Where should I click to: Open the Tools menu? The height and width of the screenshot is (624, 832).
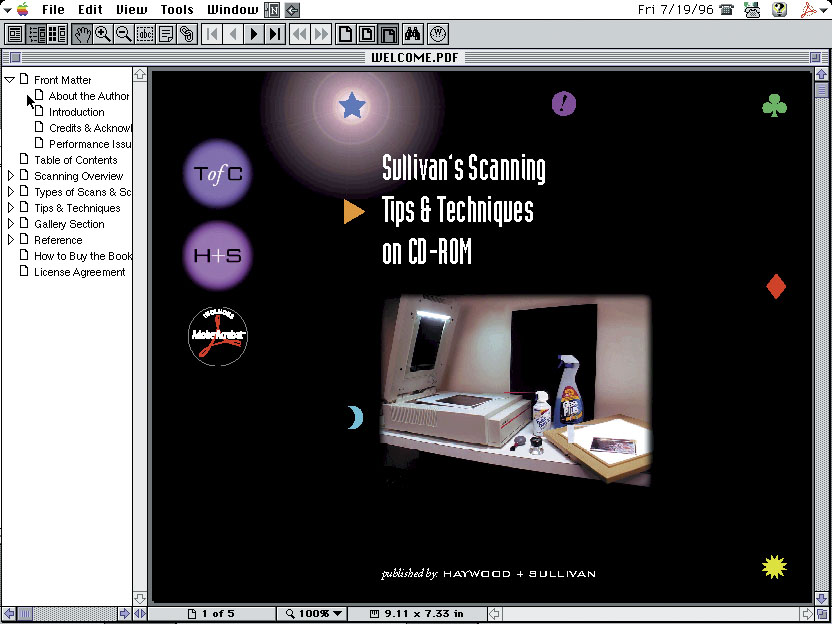point(177,10)
